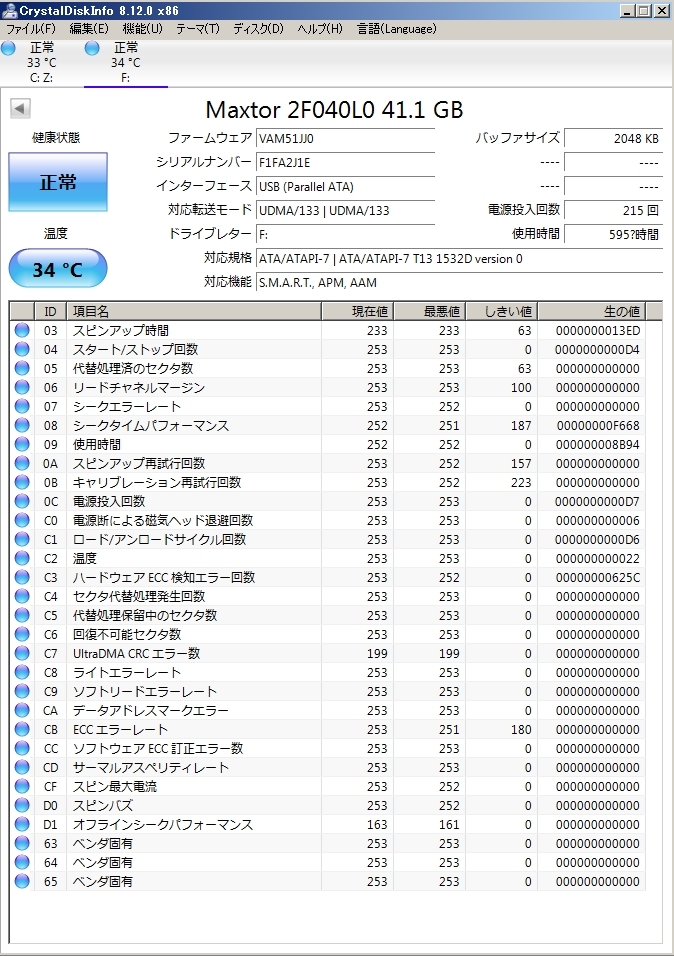The width and height of the screenshot is (674, 956).
Task: Click status icon for C7 UltraDMA CRC row
Action: pos(22,654)
